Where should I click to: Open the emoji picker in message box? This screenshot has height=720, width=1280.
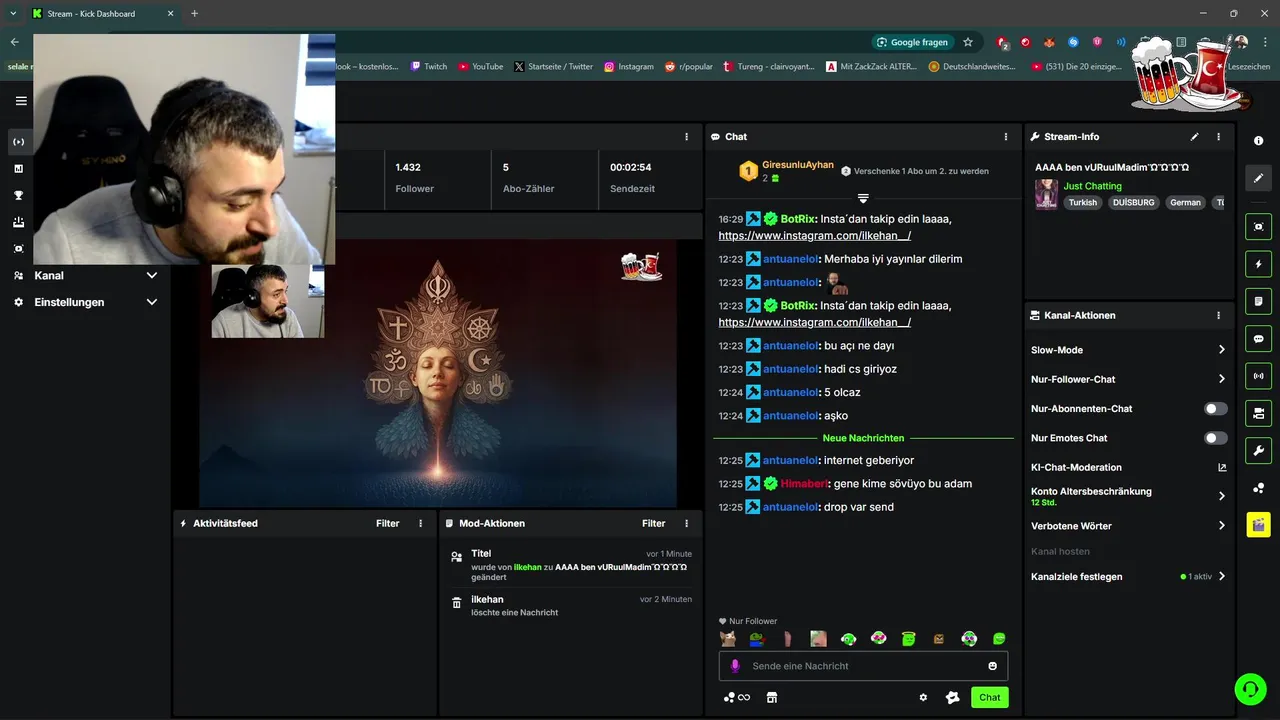coord(992,666)
